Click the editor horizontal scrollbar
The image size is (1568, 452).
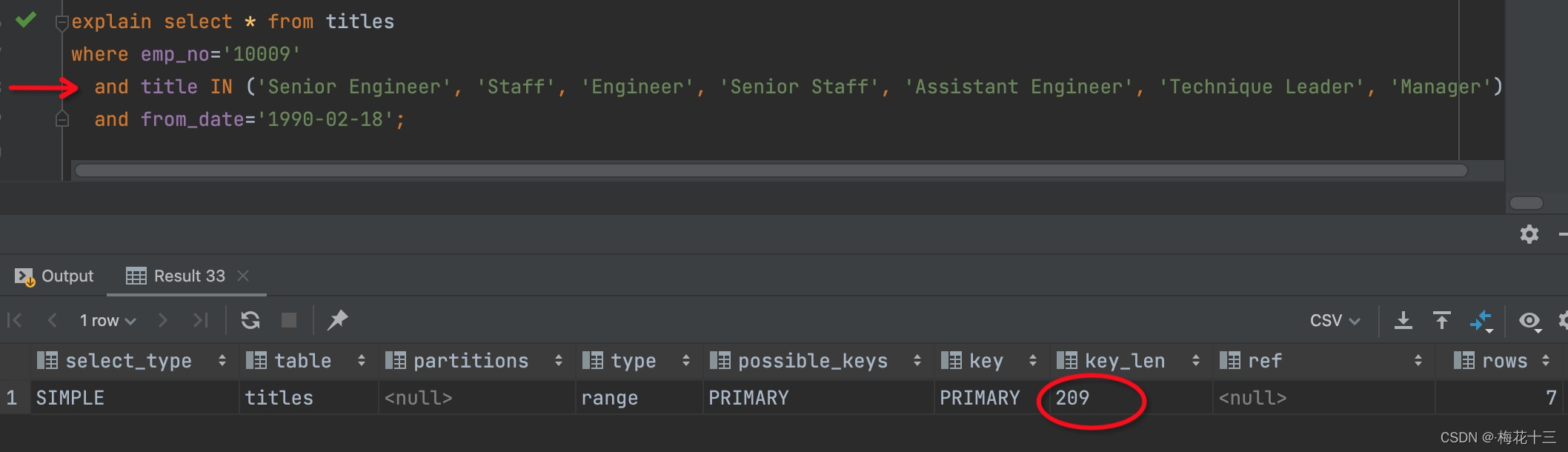(771, 171)
